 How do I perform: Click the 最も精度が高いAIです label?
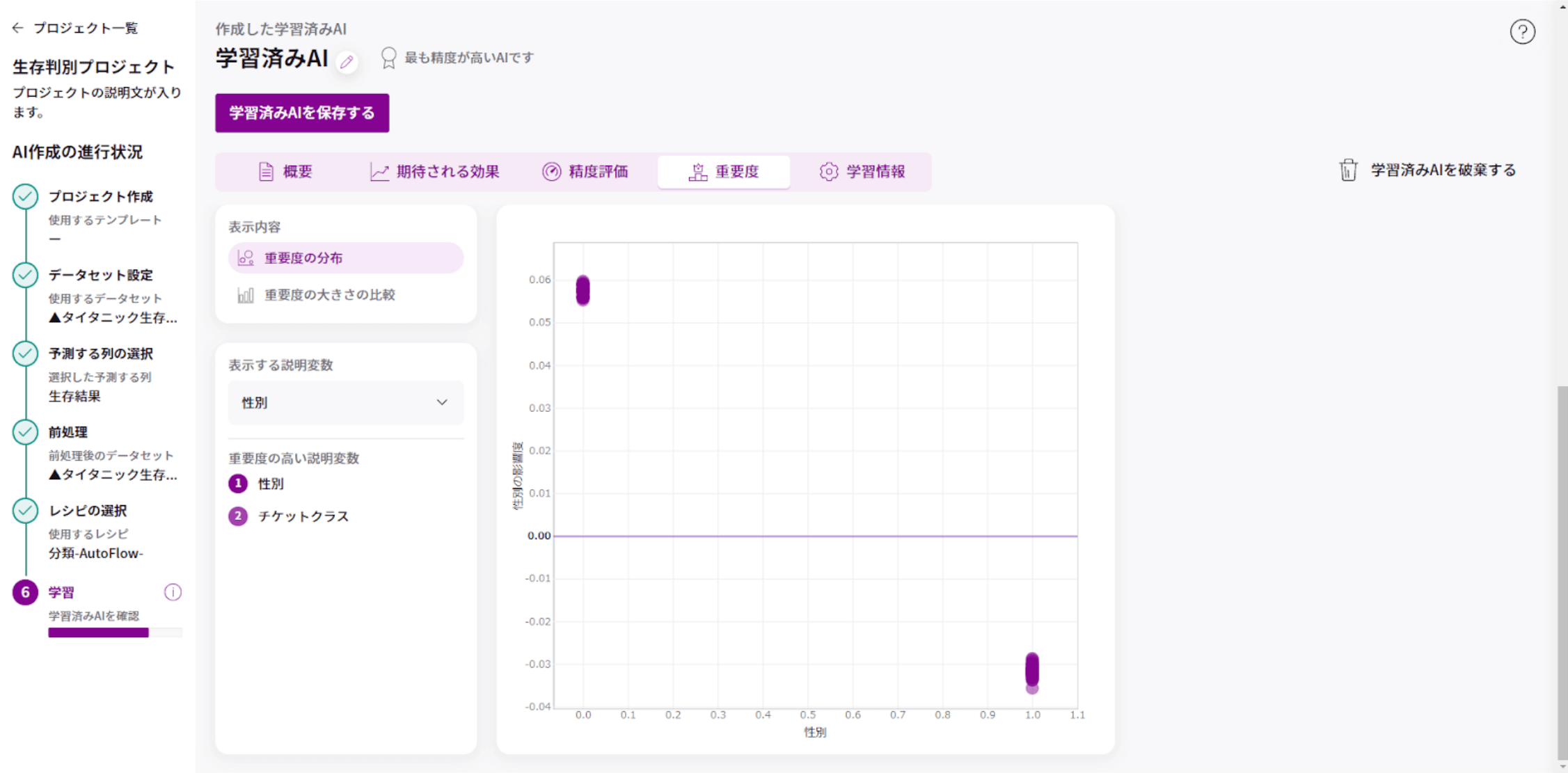click(469, 58)
